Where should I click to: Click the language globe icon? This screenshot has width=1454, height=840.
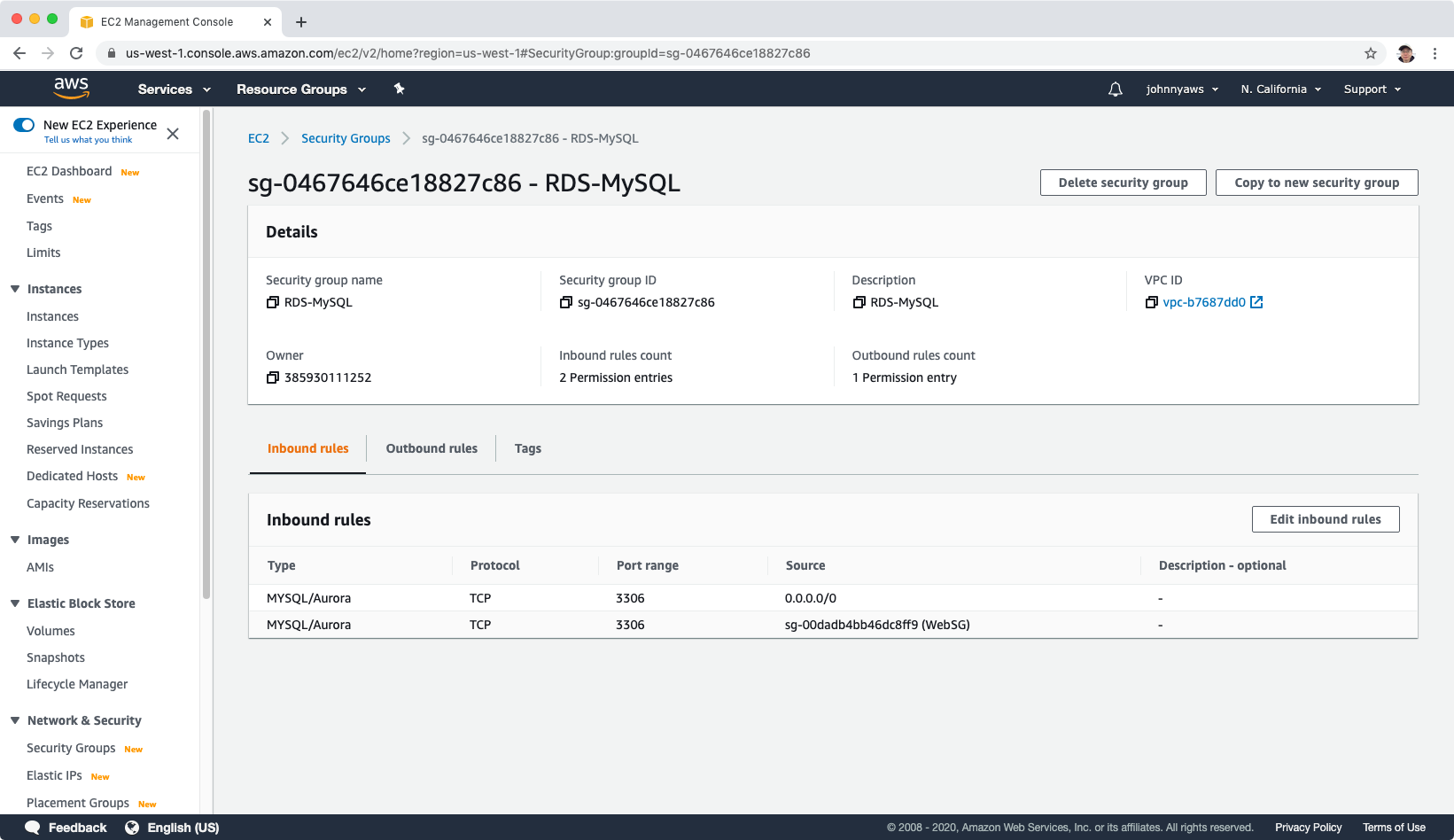132,828
